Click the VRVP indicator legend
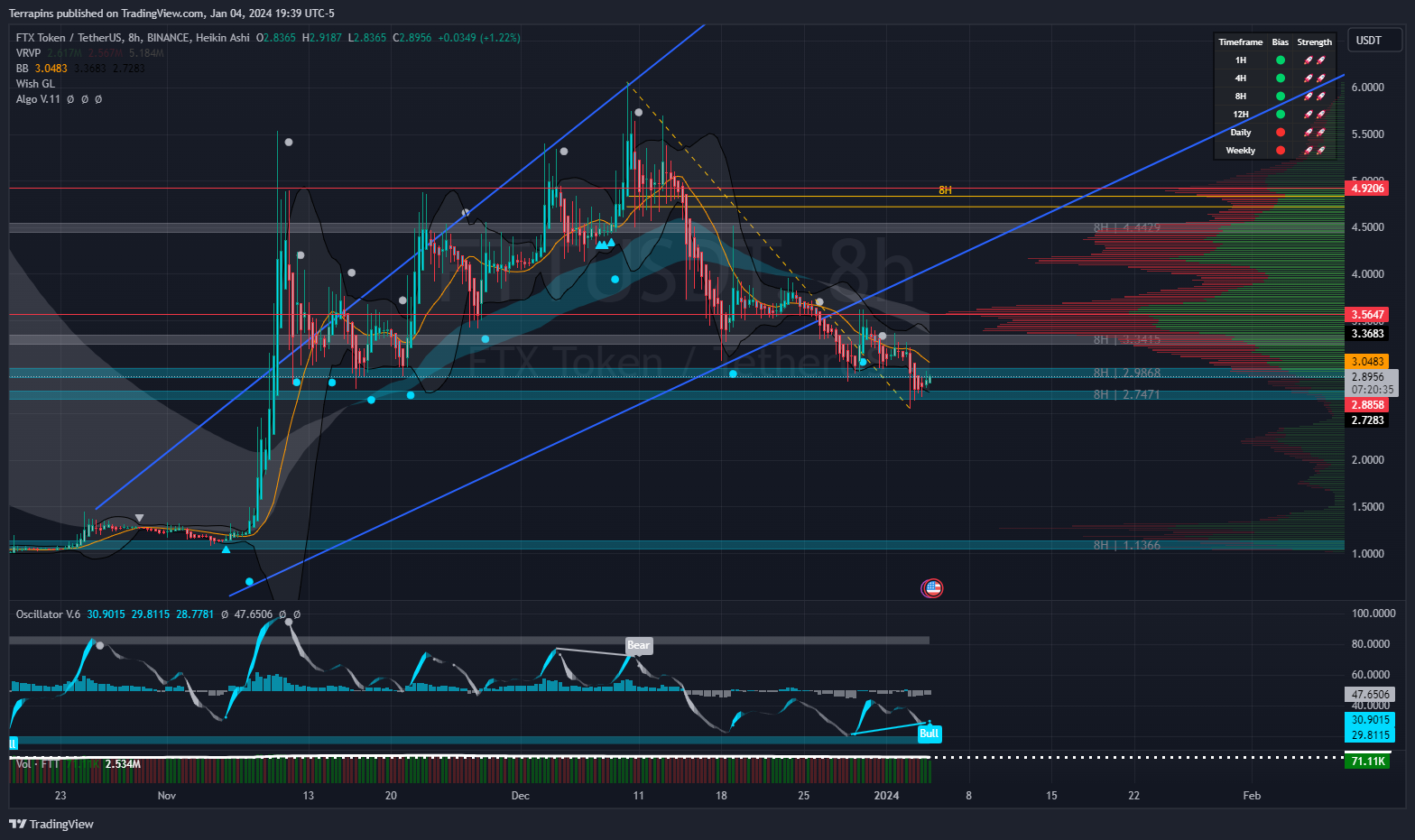The image size is (1415, 840). coord(28,53)
